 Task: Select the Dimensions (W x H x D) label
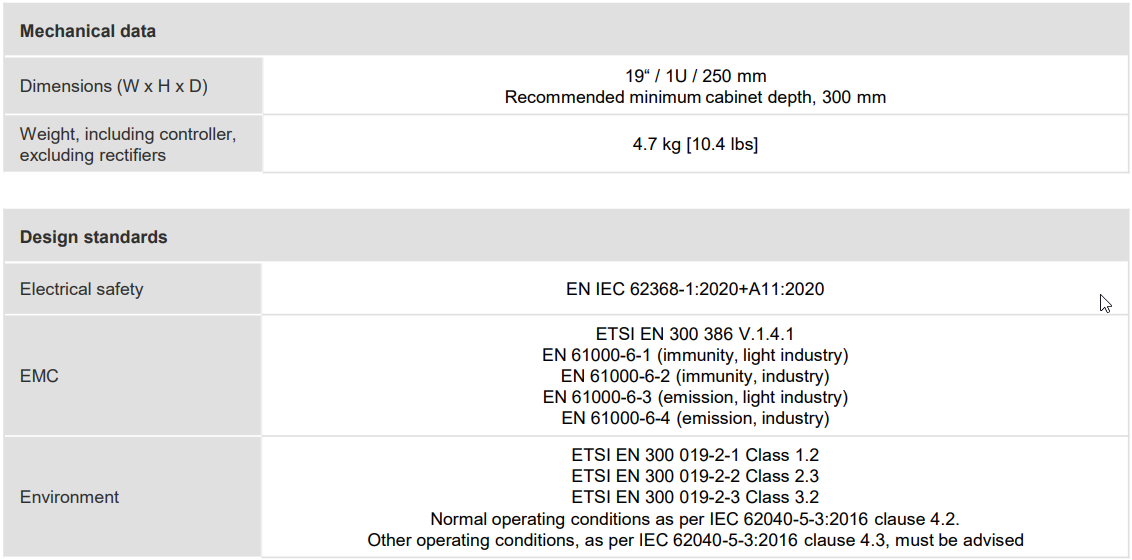114,86
